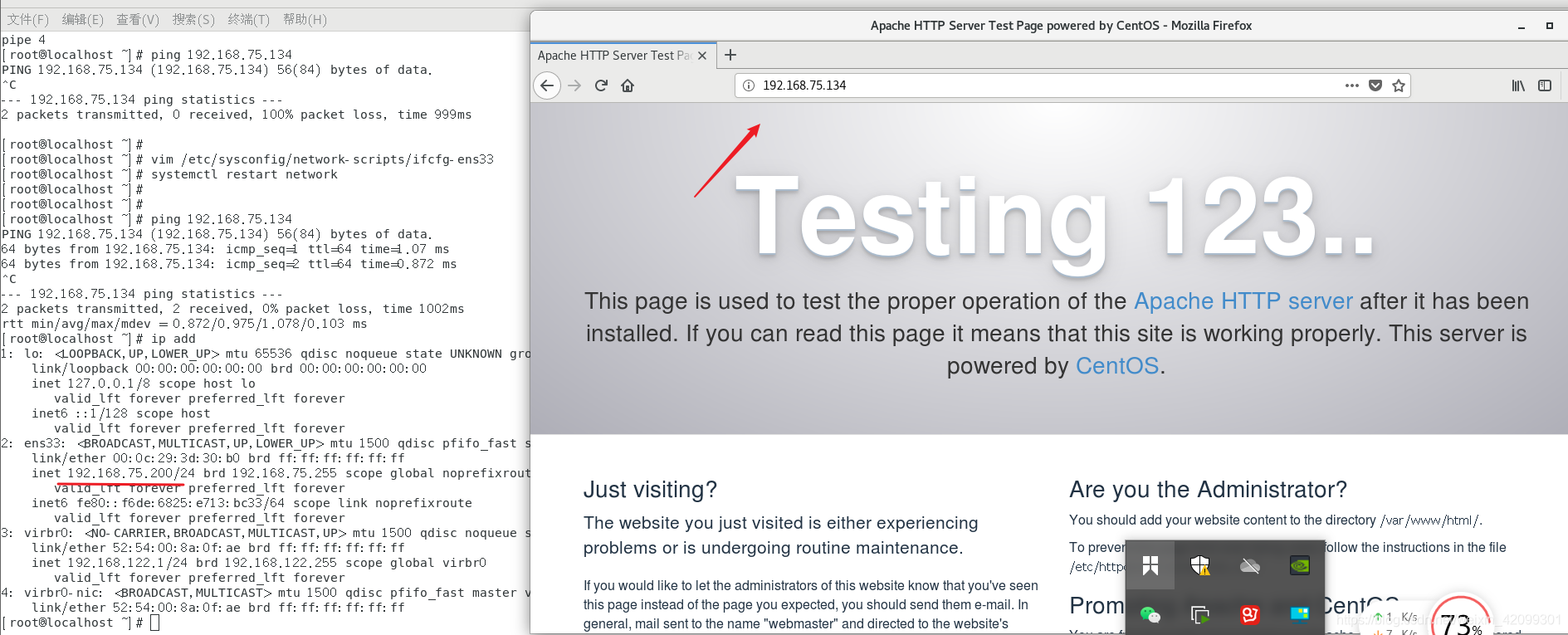The image size is (1568, 635).
Task: Click the OneDrive cloud tray icon
Action: pyautogui.click(x=1250, y=566)
